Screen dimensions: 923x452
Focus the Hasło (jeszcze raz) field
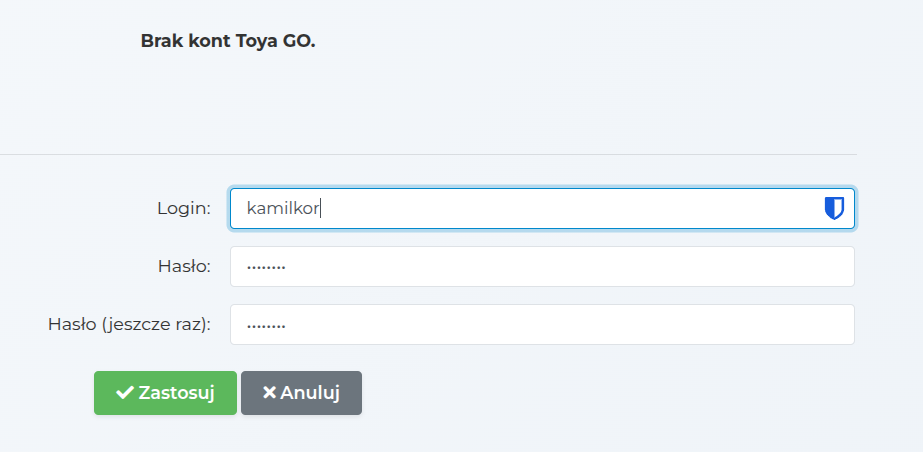point(542,324)
